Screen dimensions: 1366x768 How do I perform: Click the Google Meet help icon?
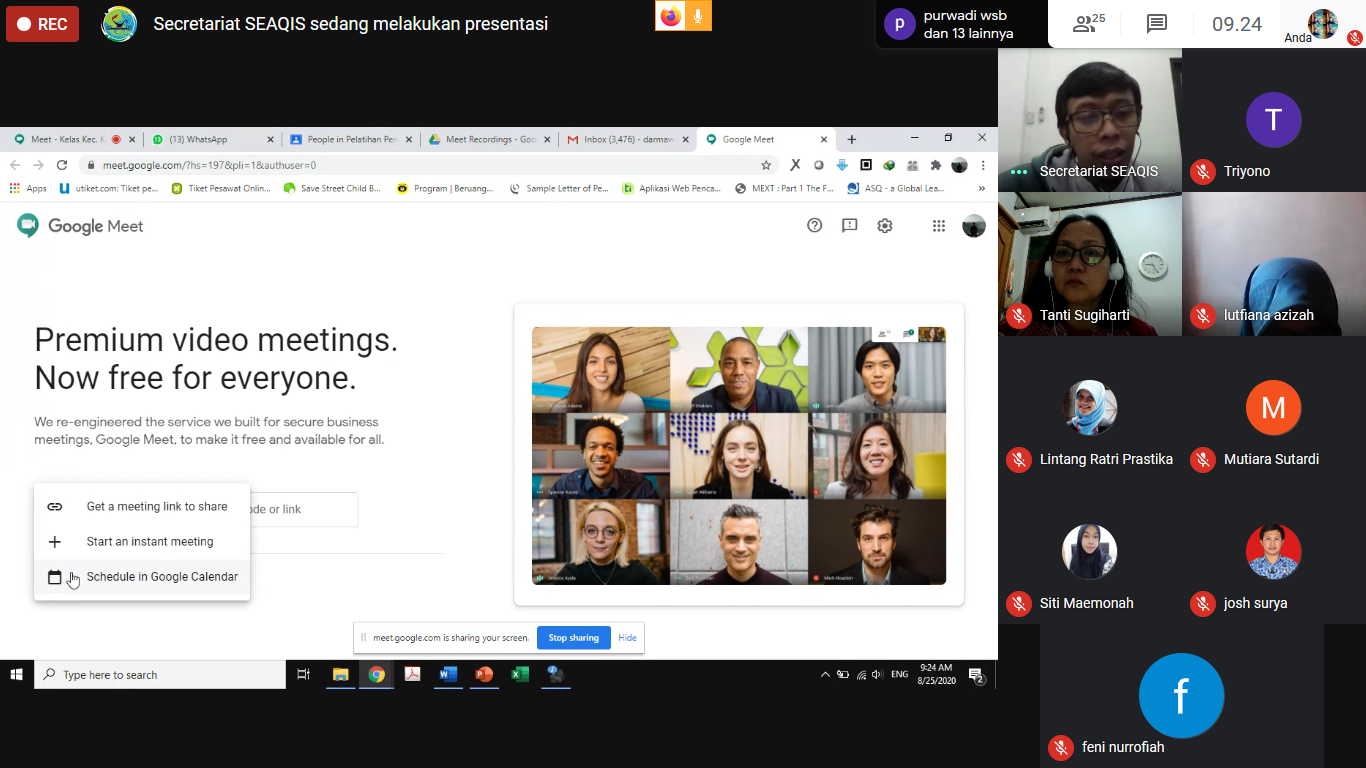(x=814, y=226)
